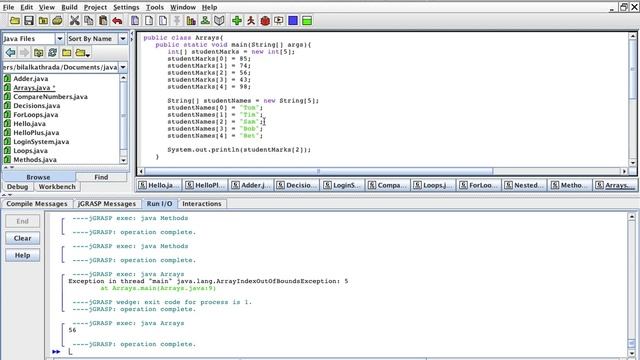This screenshot has width=640, height=360.
Task: Select Methods.java in the file list
Action: [35, 160]
